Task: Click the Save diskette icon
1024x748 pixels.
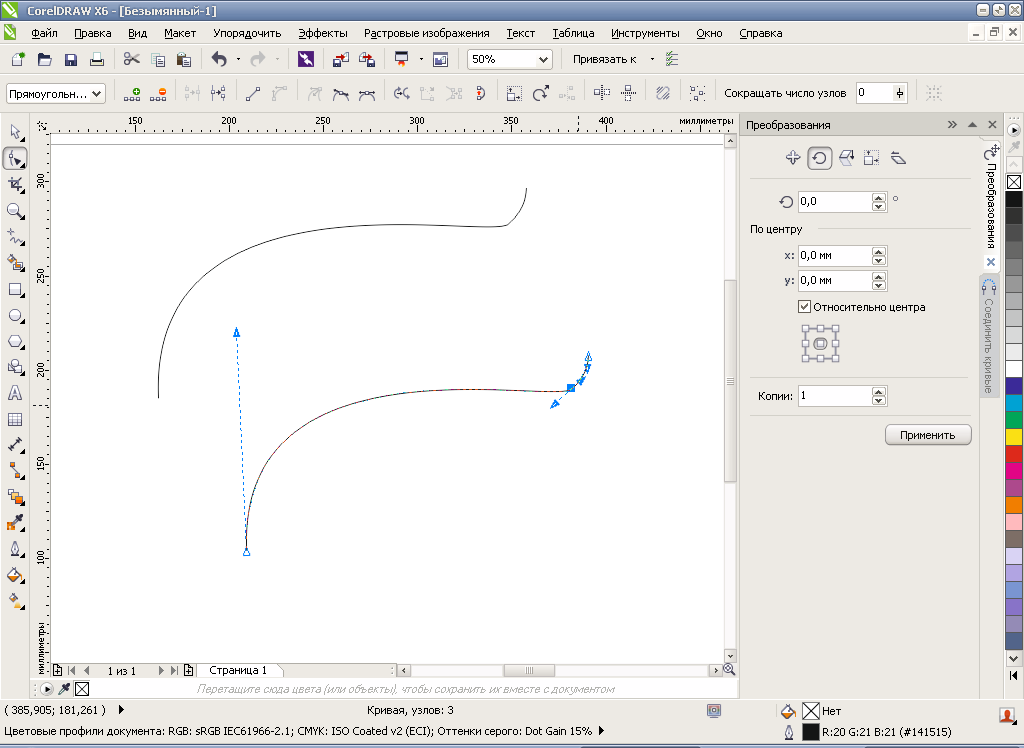Action: (x=71, y=59)
